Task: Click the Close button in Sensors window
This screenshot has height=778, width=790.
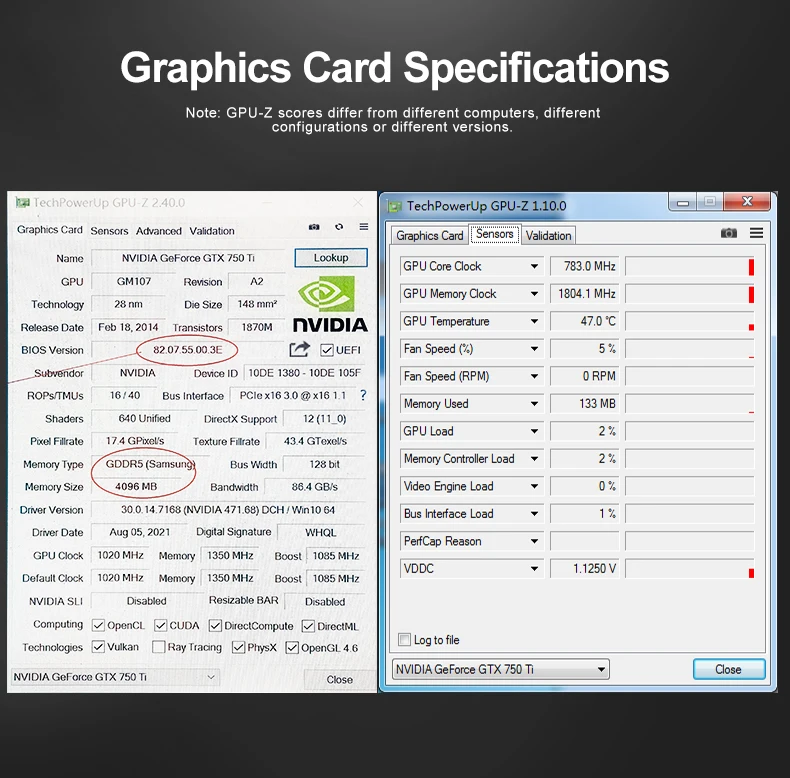Action: click(x=729, y=669)
